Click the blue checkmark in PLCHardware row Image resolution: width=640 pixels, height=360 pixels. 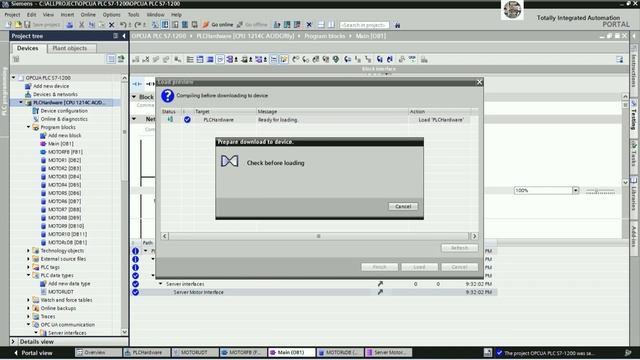click(x=187, y=120)
